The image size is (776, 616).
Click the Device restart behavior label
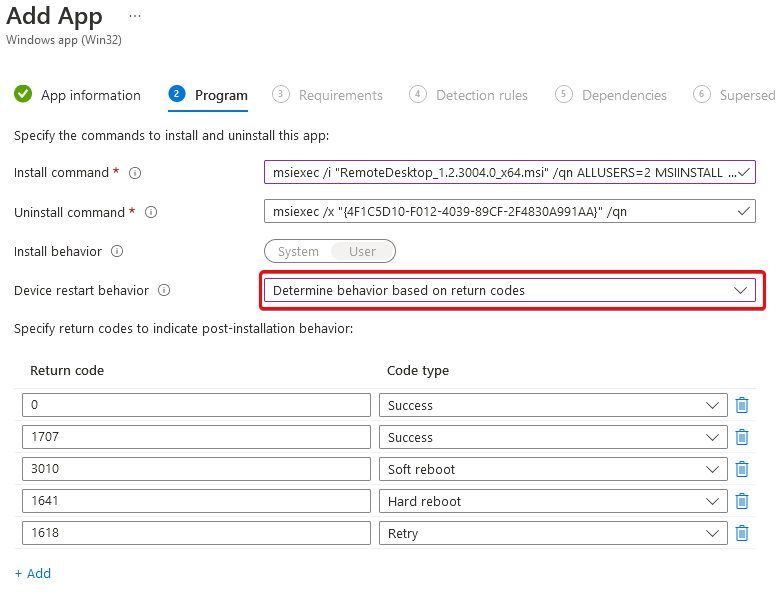click(x=81, y=290)
